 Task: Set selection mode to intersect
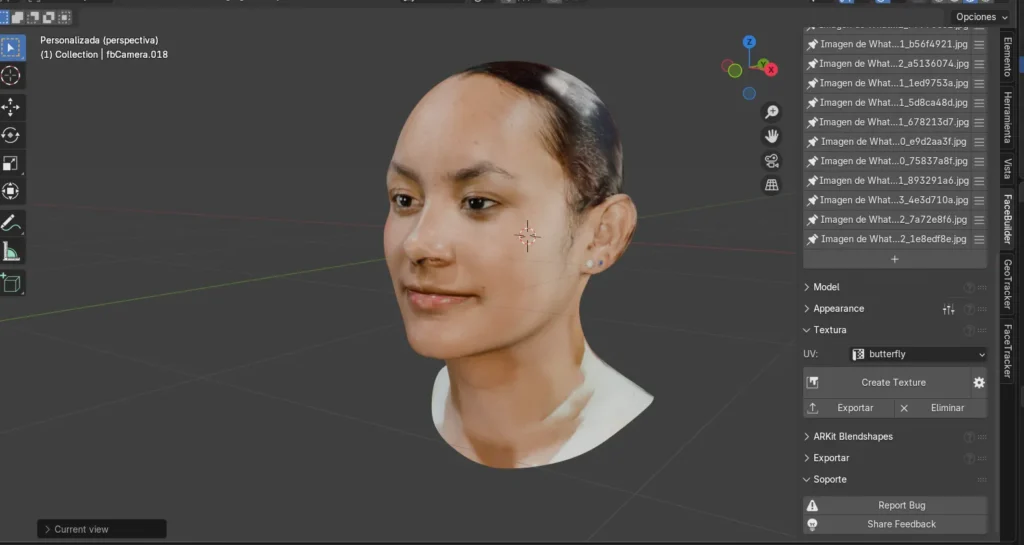tap(65, 17)
